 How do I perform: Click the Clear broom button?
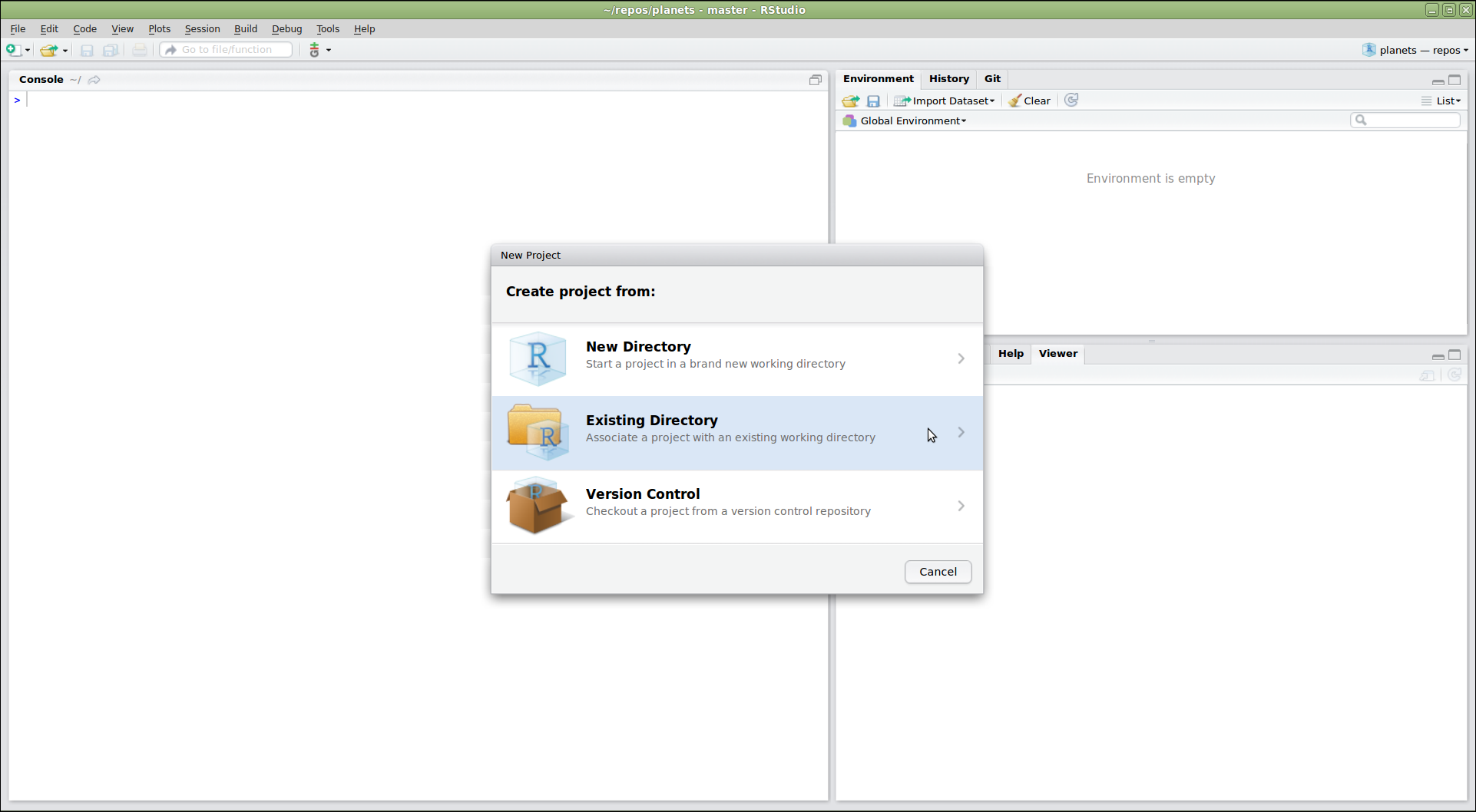tap(1029, 101)
